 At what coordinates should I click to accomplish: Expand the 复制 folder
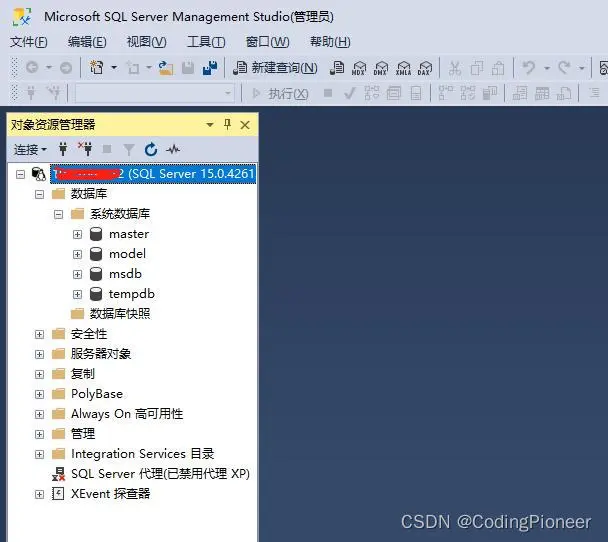pos(39,375)
